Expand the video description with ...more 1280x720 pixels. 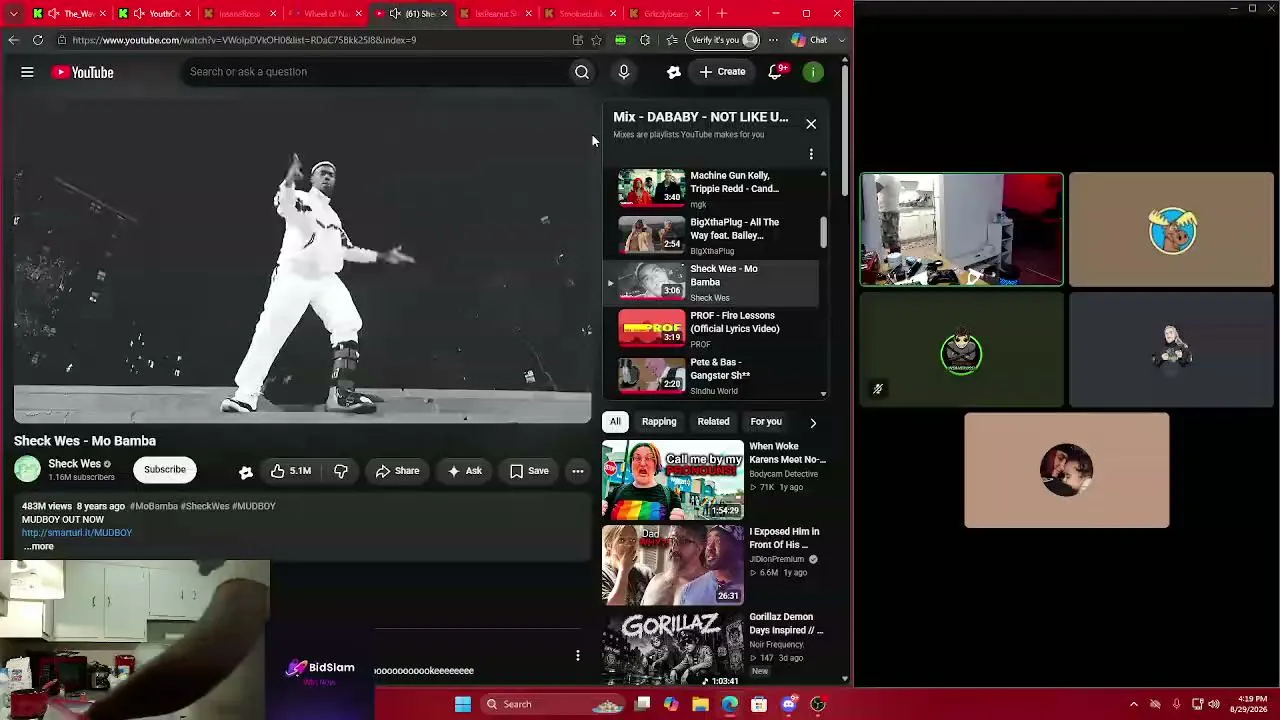(38, 546)
